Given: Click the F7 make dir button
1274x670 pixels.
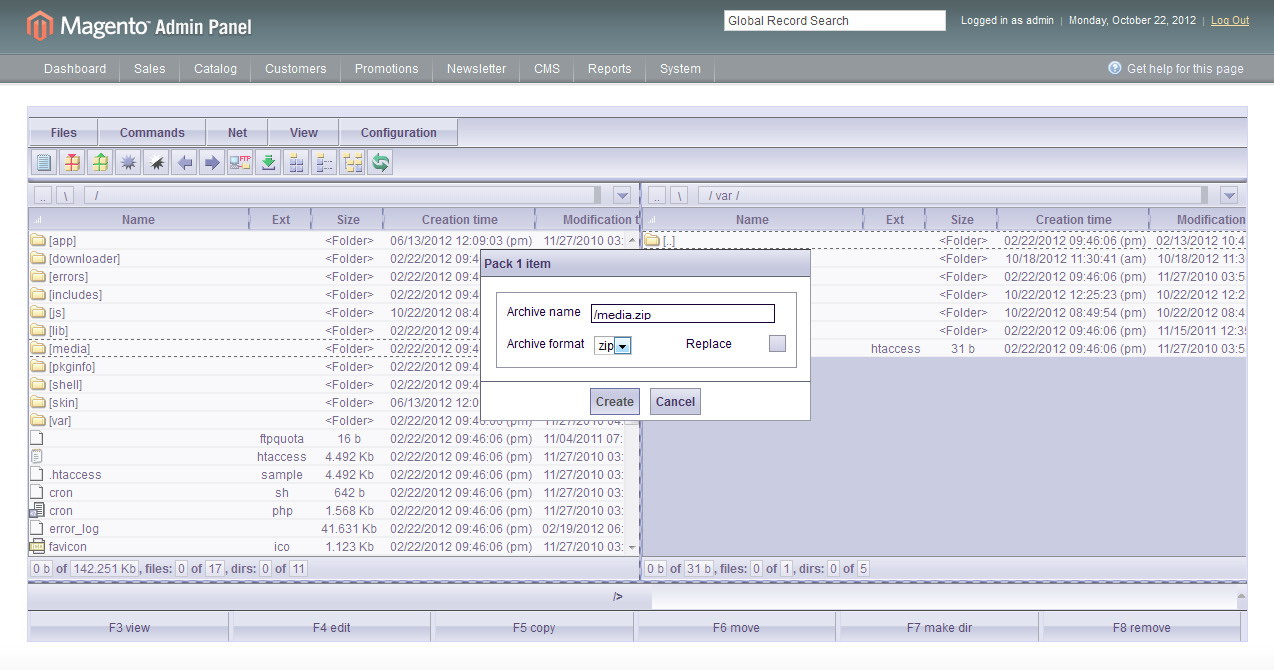Looking at the screenshot, I should pos(939,627).
